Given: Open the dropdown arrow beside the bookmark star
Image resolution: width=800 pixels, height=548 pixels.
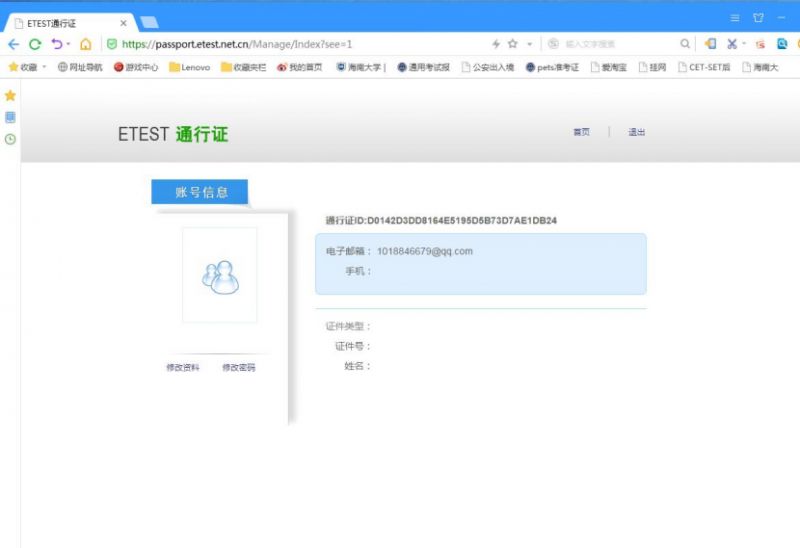Looking at the screenshot, I should [530, 44].
